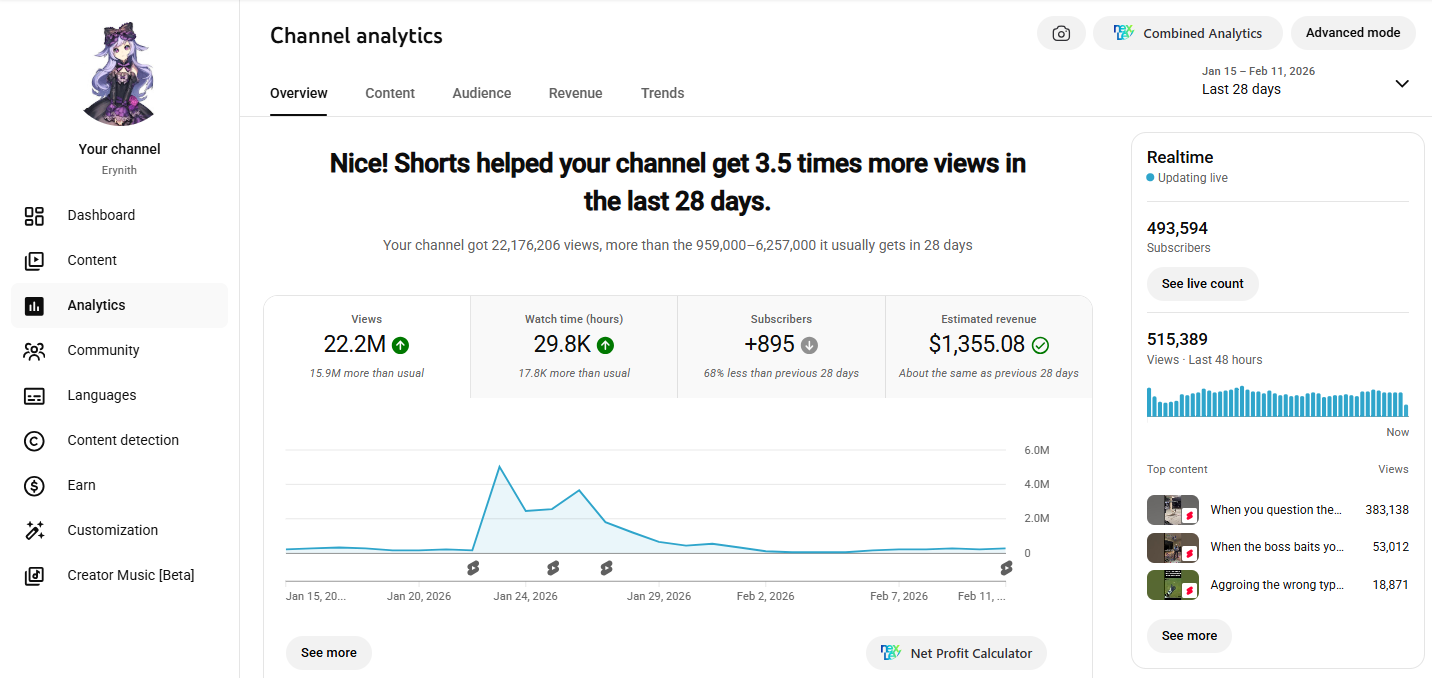
Task: Expand the date range dropdown chevron
Action: [1402, 83]
